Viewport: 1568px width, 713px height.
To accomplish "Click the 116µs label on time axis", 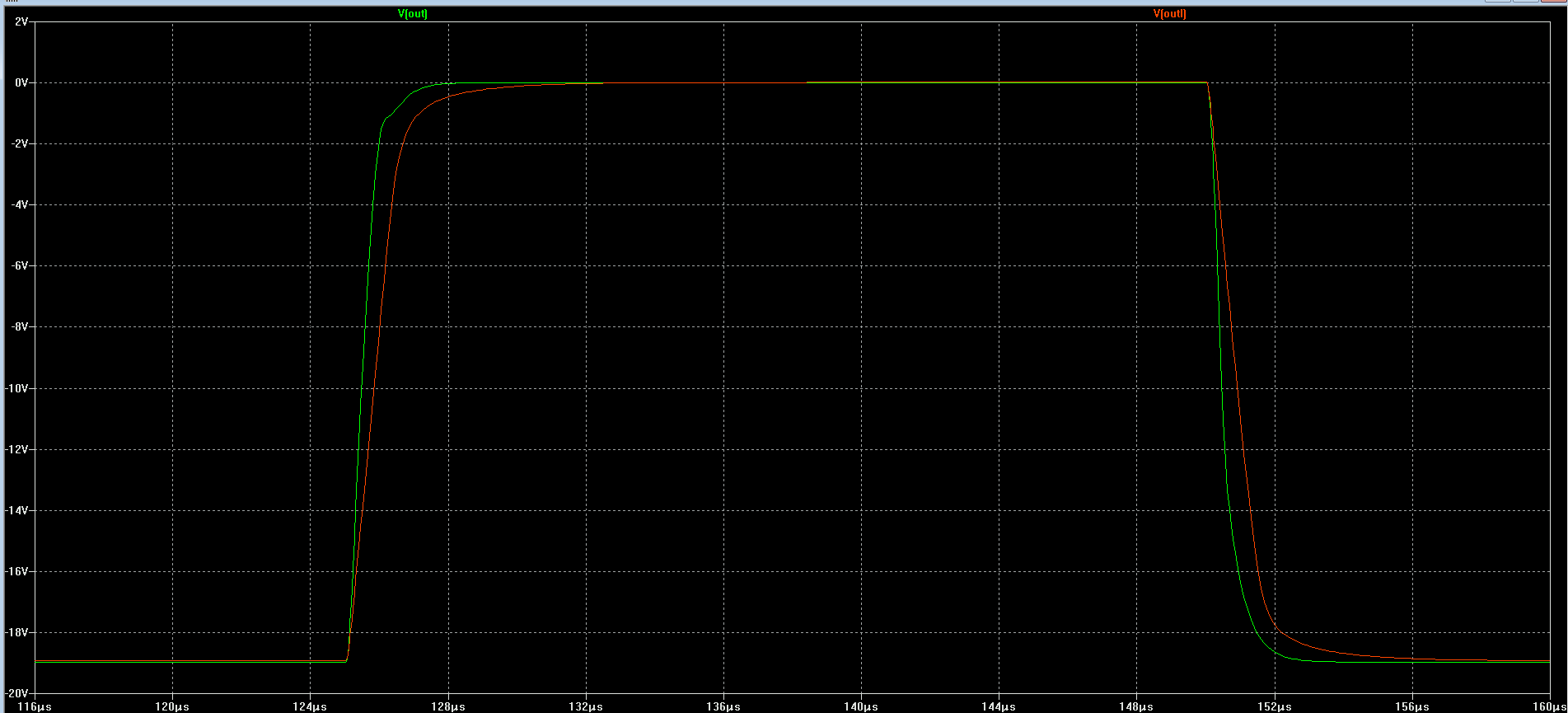I will (x=35, y=706).
